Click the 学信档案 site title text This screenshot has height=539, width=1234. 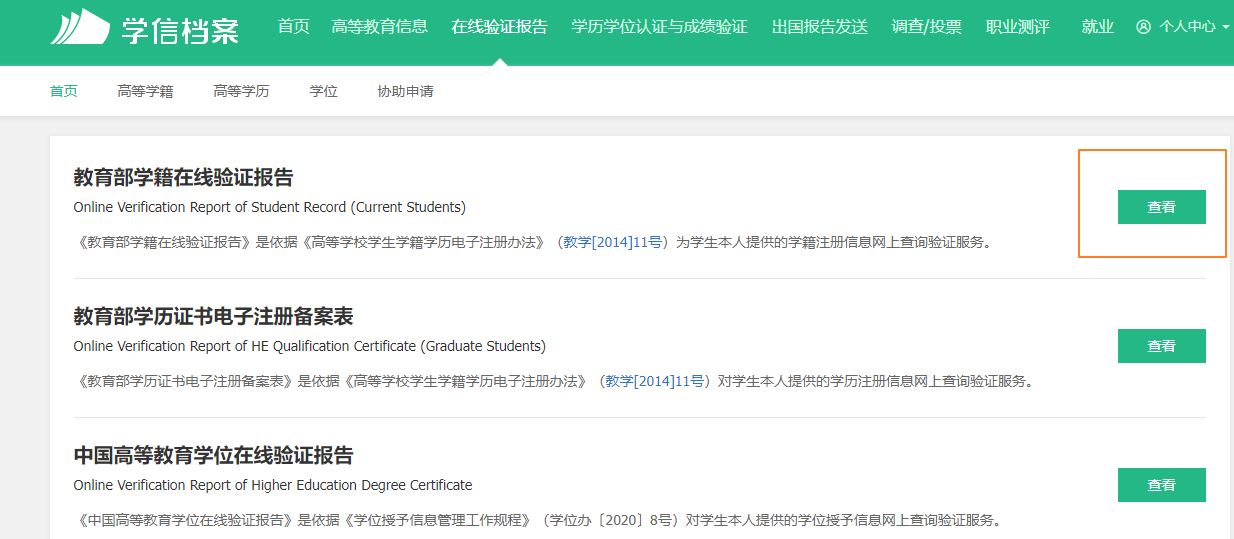181,29
